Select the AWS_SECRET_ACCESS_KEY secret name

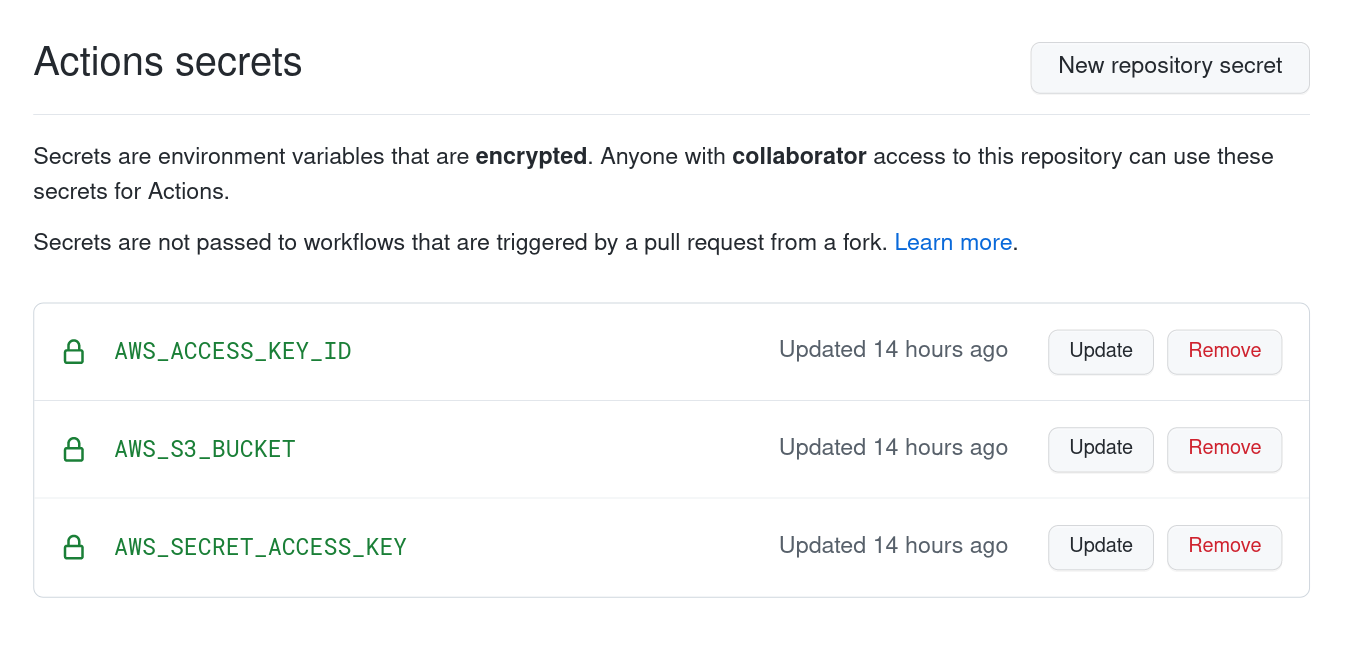[260, 547]
